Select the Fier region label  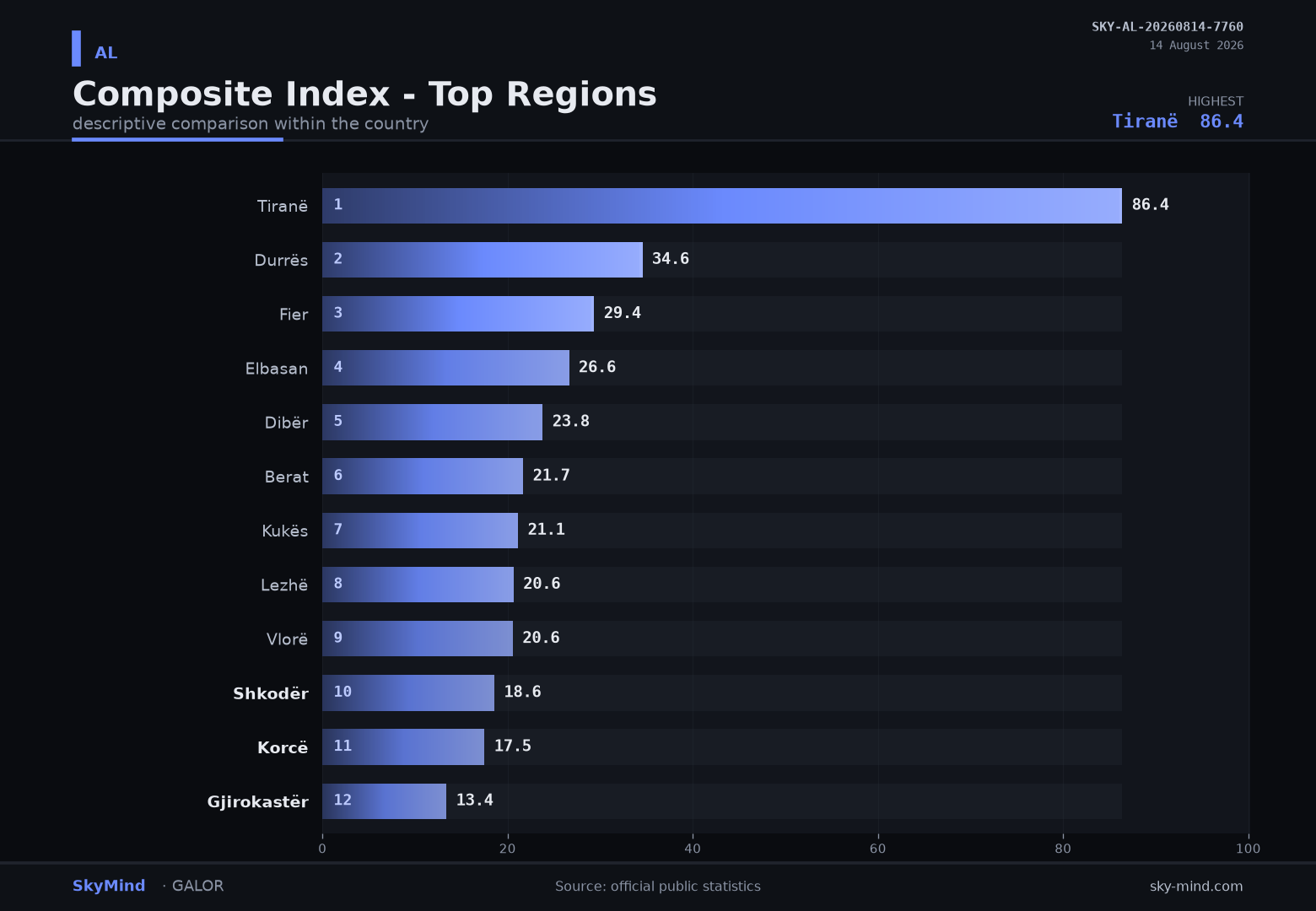click(294, 314)
